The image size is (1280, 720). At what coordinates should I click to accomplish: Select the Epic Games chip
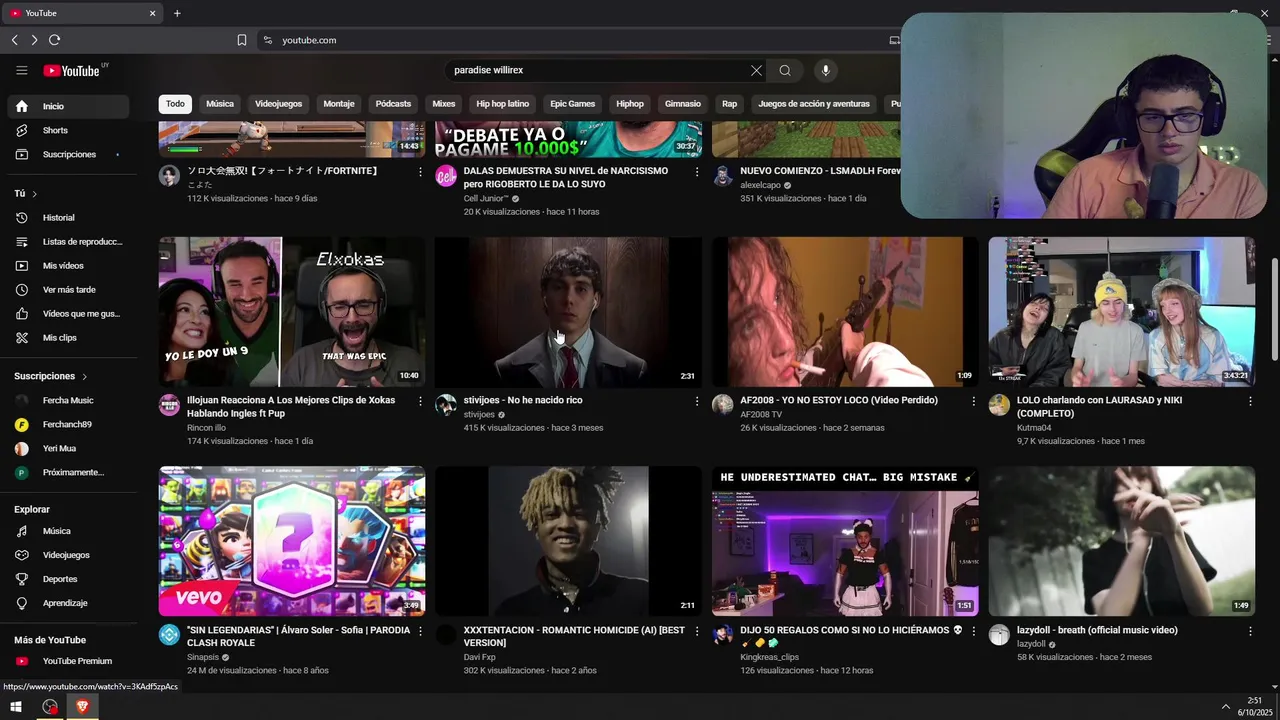click(x=573, y=104)
